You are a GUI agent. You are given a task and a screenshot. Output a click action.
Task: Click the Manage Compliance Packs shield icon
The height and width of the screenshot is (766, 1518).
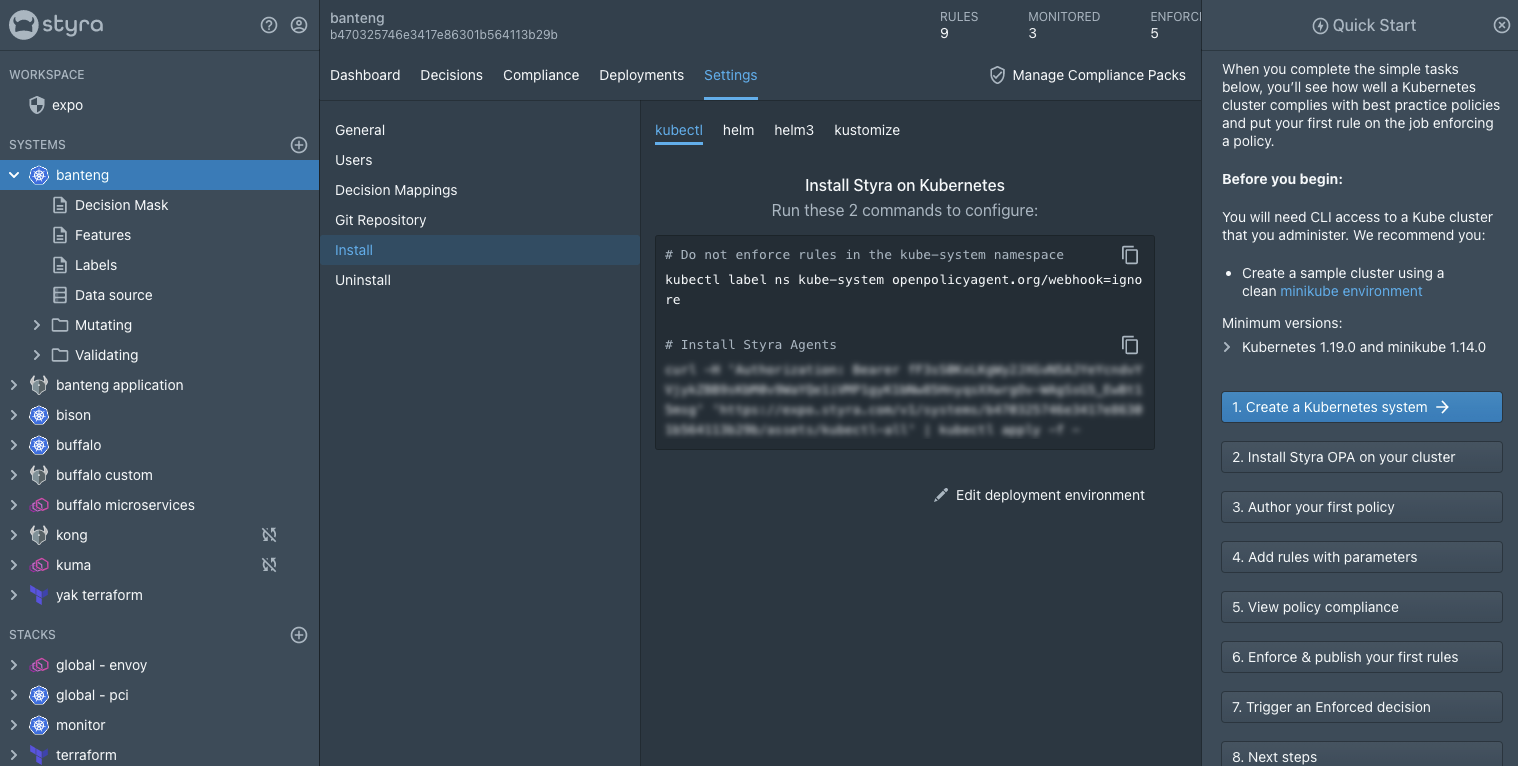997,75
